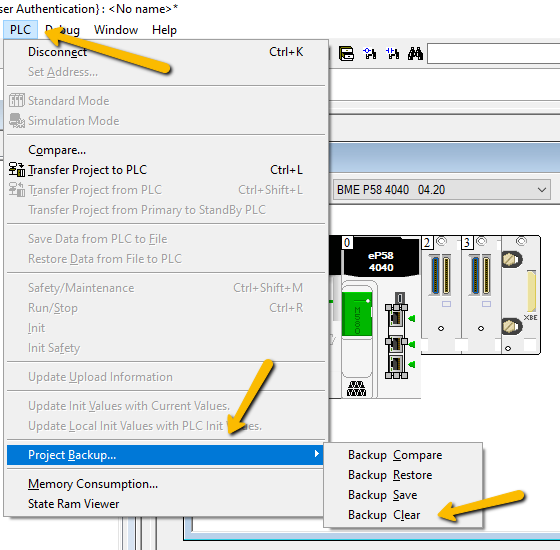This screenshot has width=560, height=550.
Task: Open Memory Consumption...
Action: (166, 484)
